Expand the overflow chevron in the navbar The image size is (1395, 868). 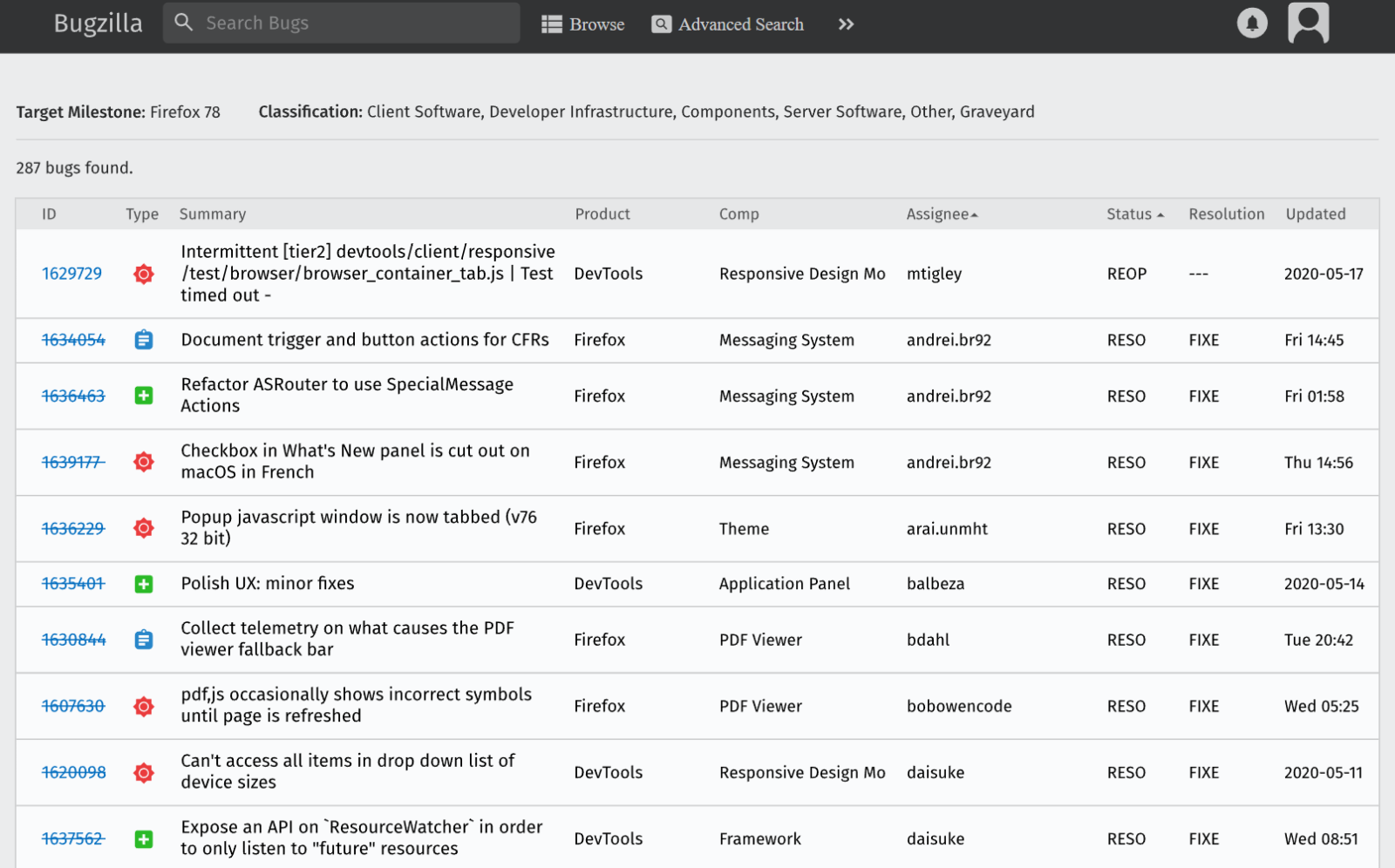[x=845, y=24]
